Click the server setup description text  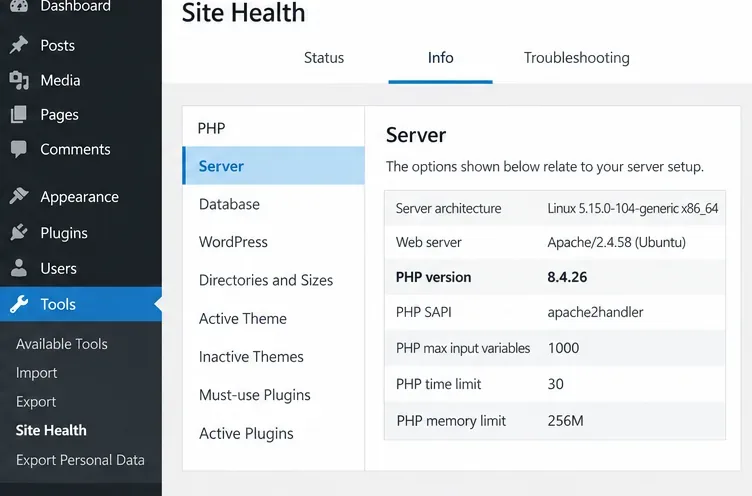click(x=545, y=167)
